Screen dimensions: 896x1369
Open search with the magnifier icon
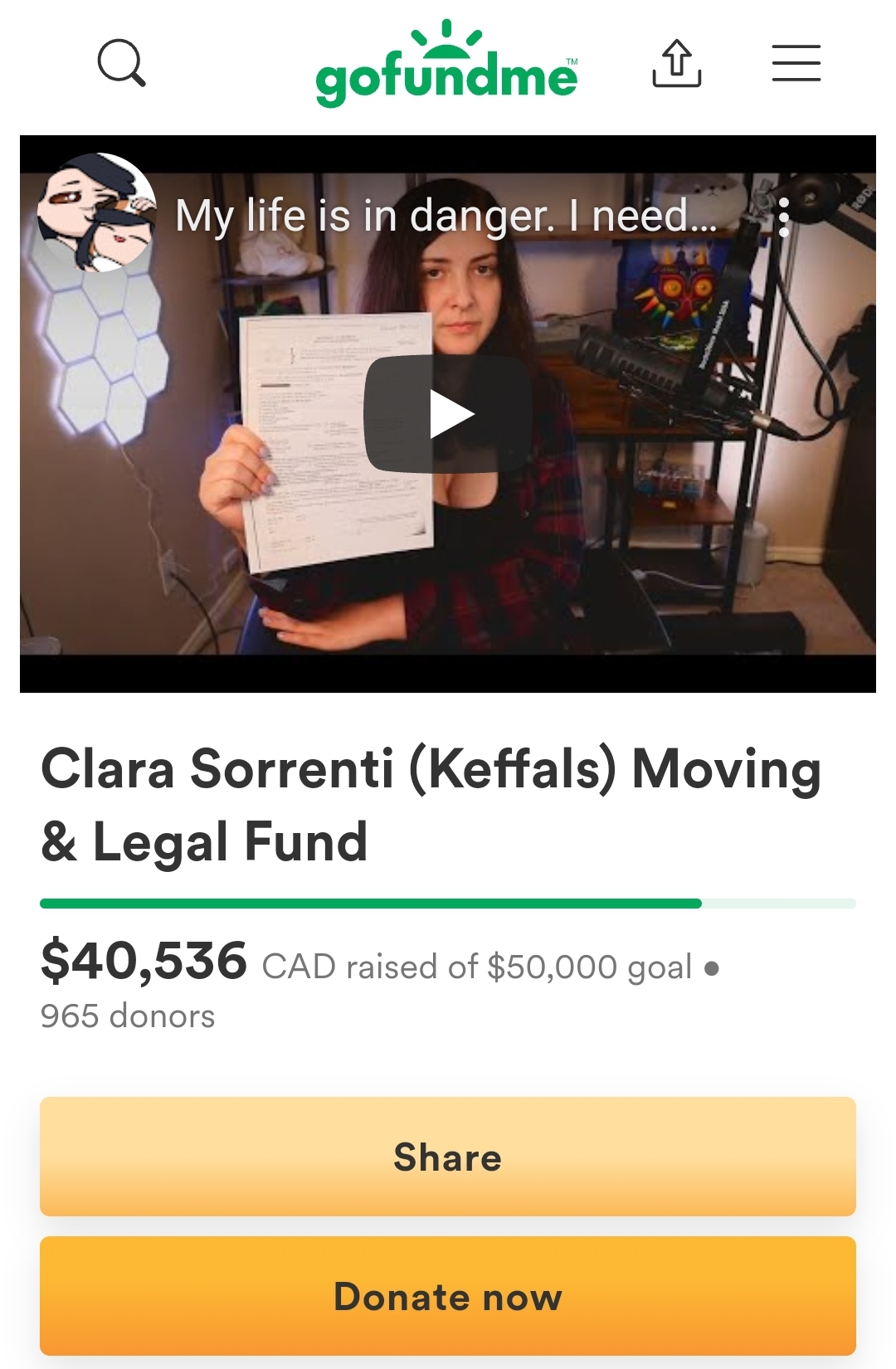coord(122,63)
